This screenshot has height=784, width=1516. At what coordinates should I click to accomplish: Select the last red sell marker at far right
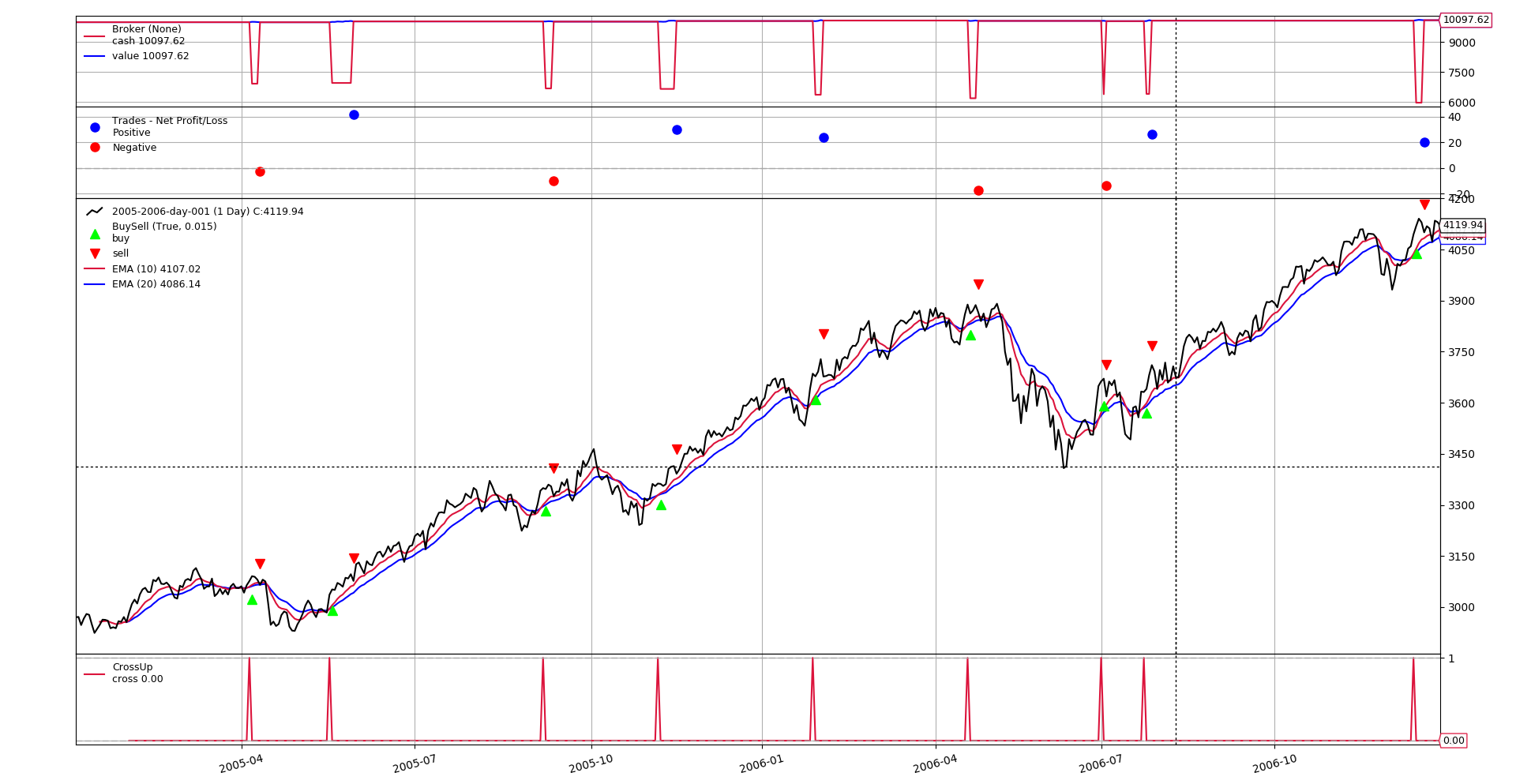point(1424,204)
